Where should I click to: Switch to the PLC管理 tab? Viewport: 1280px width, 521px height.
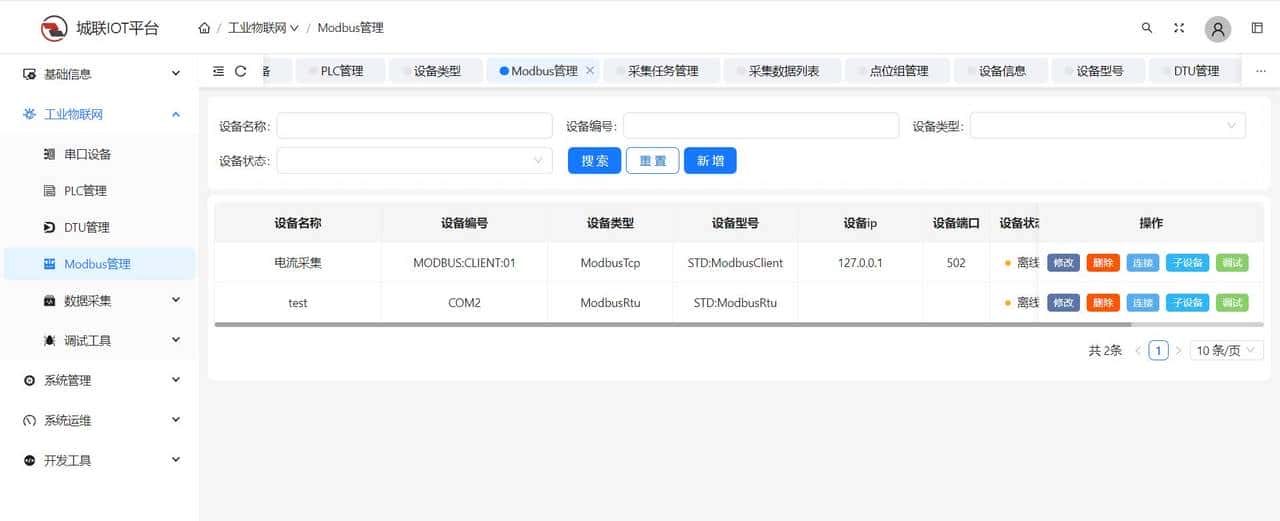coord(342,71)
